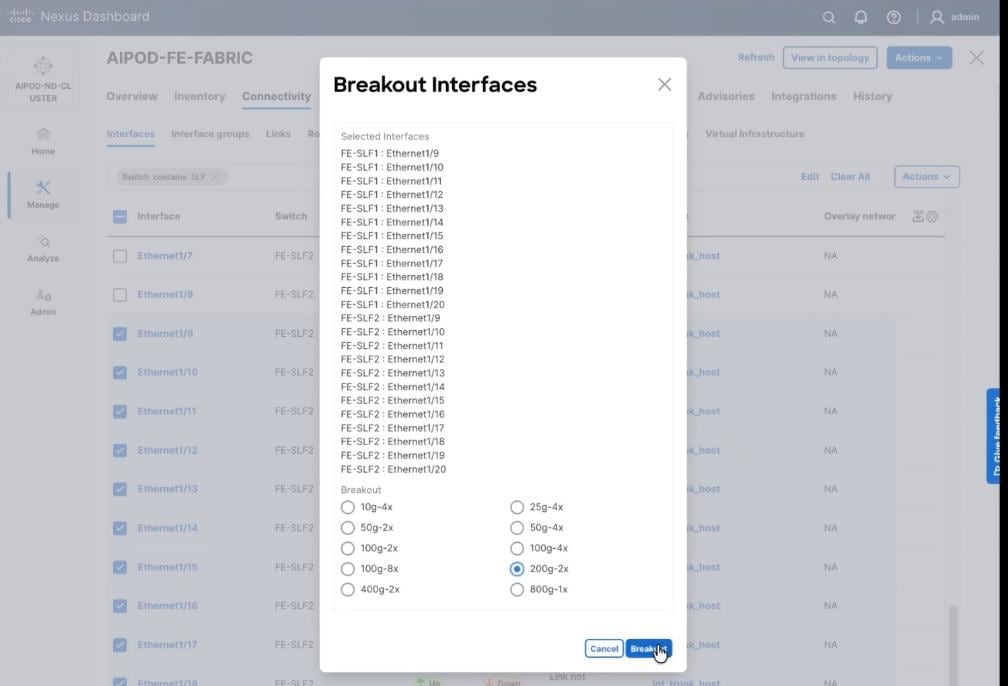Image resolution: width=1008 pixels, height=686 pixels.
Task: Open notifications via the bell icon
Action: [x=861, y=17]
